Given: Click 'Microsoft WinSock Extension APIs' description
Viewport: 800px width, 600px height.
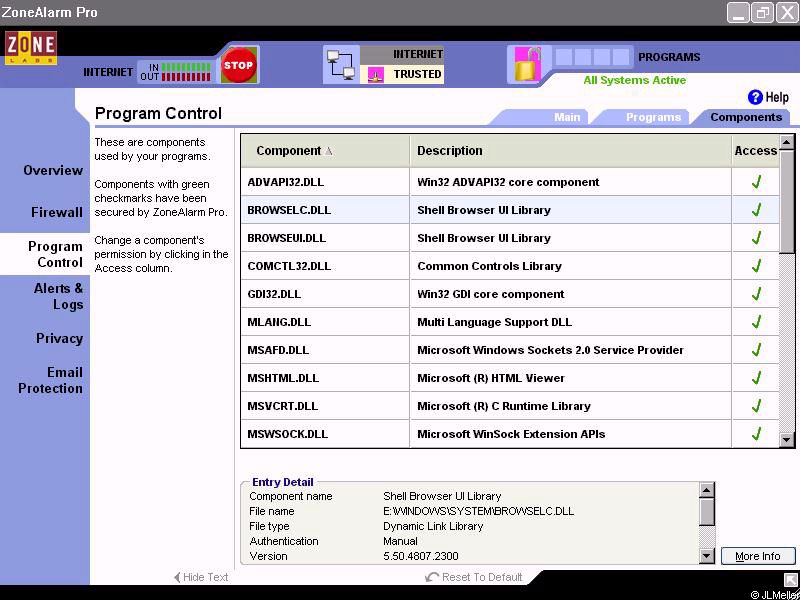Looking at the screenshot, I should (x=511, y=434).
